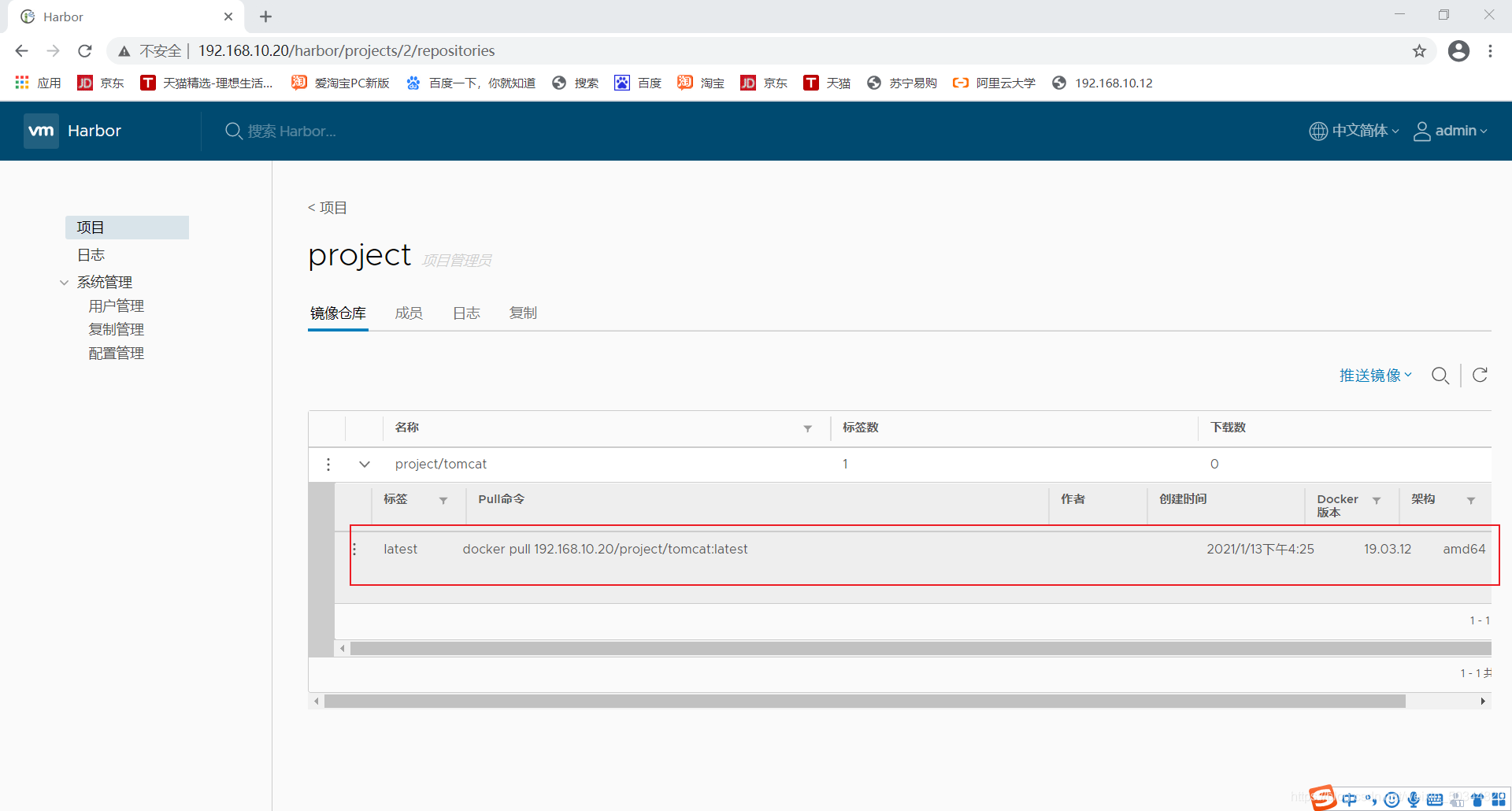1512x811 pixels.
Task: Click the tag table horizontal scrollbar
Action: (921, 649)
